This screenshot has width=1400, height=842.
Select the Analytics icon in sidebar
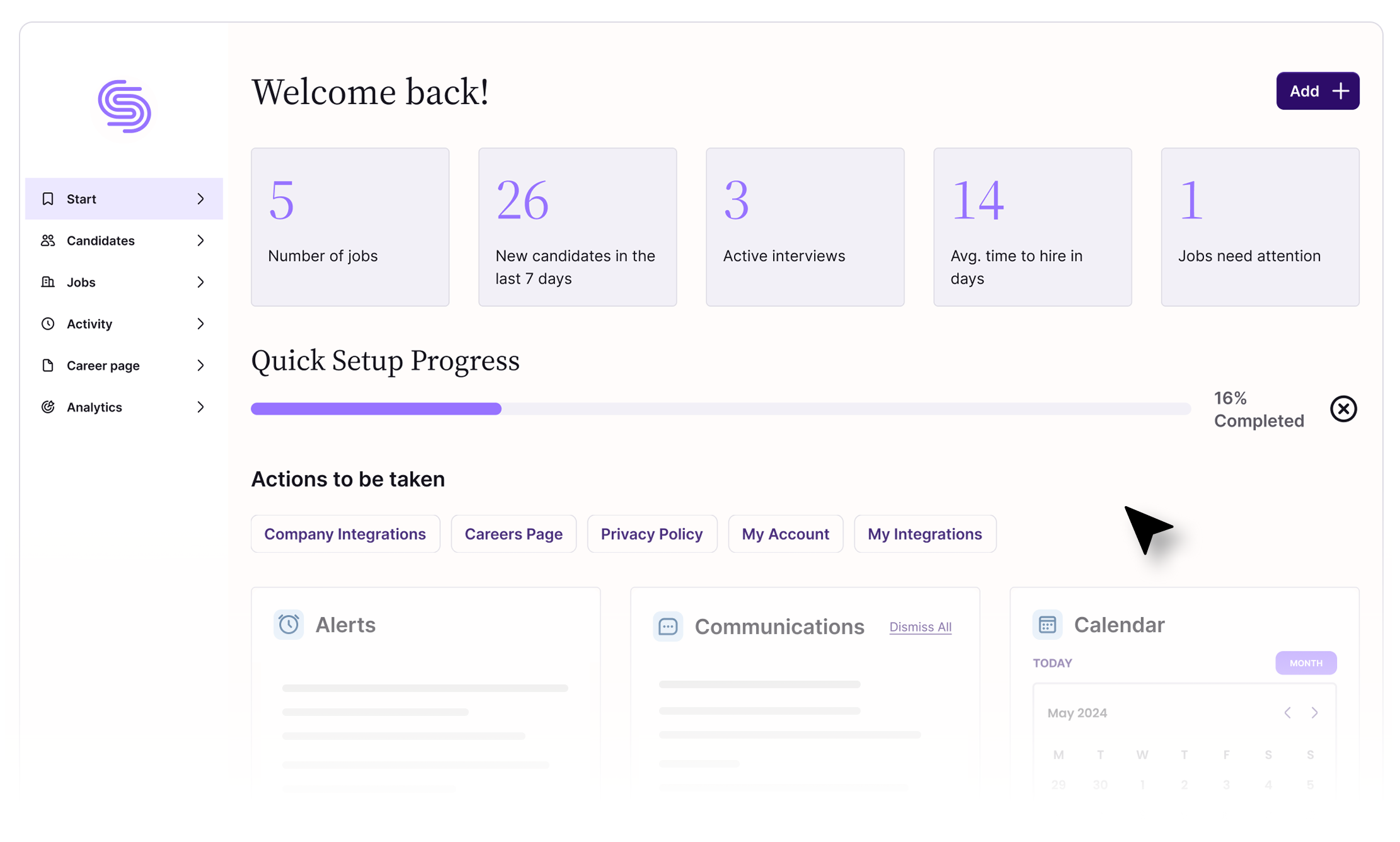[48, 407]
